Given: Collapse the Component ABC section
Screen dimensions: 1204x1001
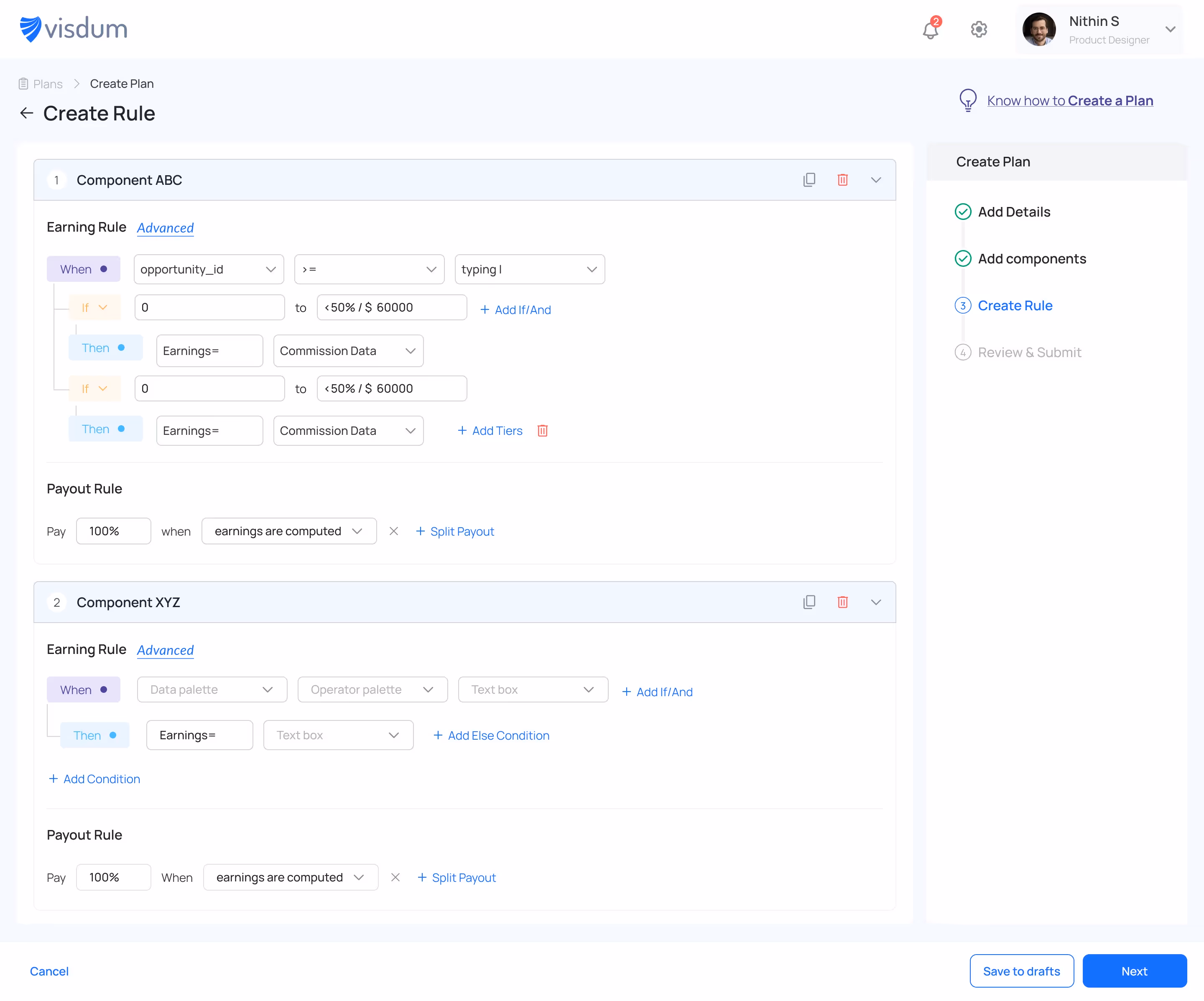Looking at the screenshot, I should [x=875, y=180].
